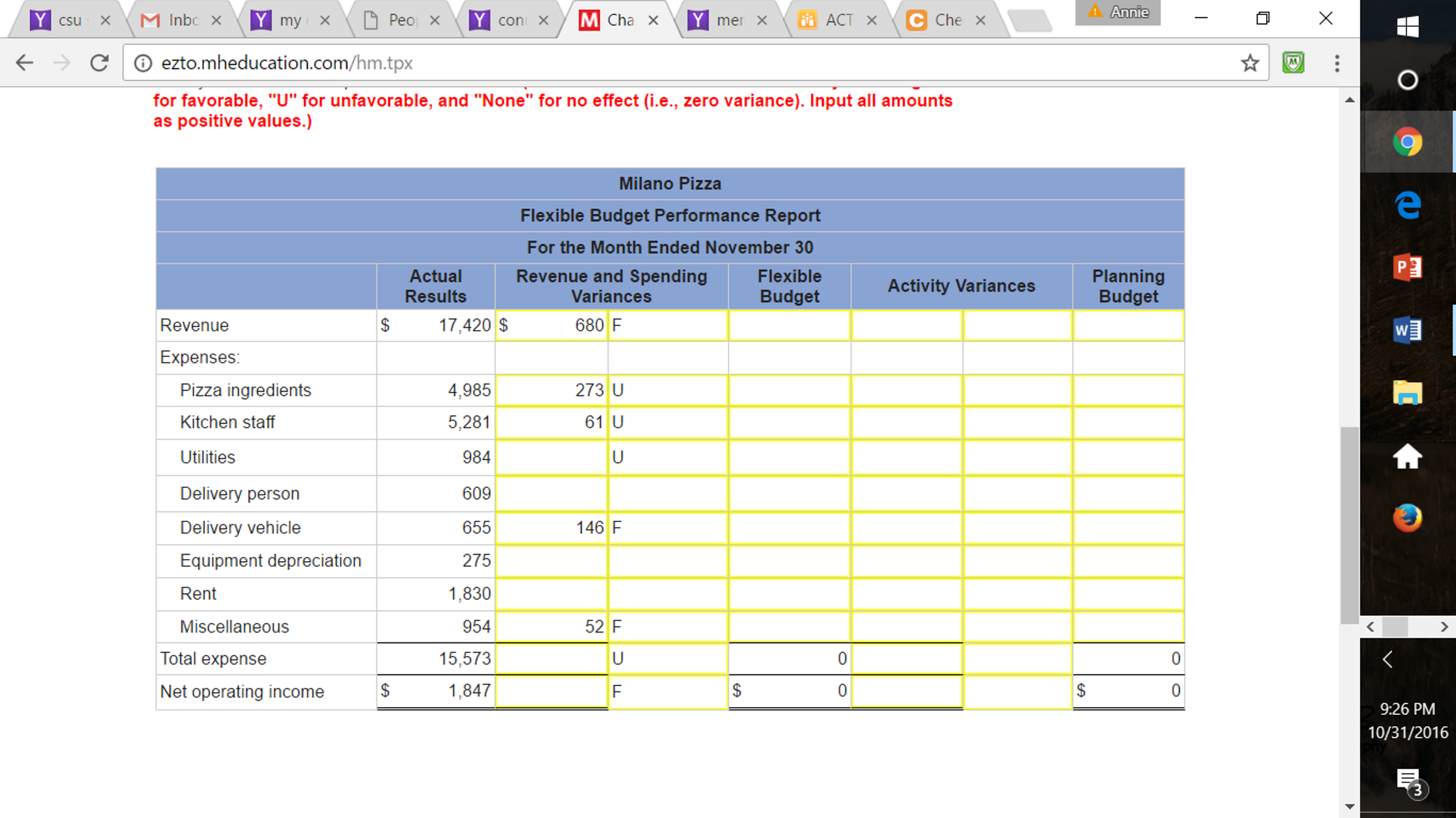Switch to the Gmail Inbox tab

[183, 20]
